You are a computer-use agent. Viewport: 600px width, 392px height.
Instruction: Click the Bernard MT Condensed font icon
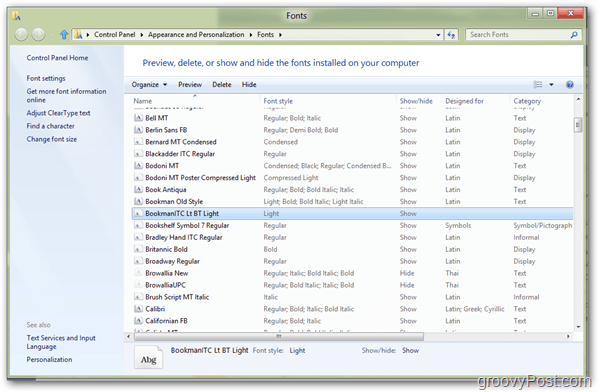(139, 142)
